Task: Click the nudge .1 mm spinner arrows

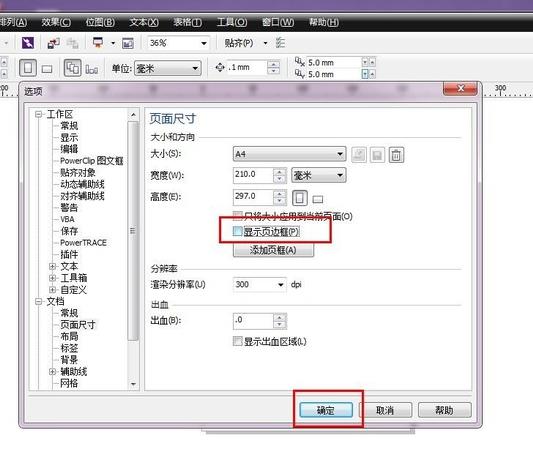Action: pos(274,67)
